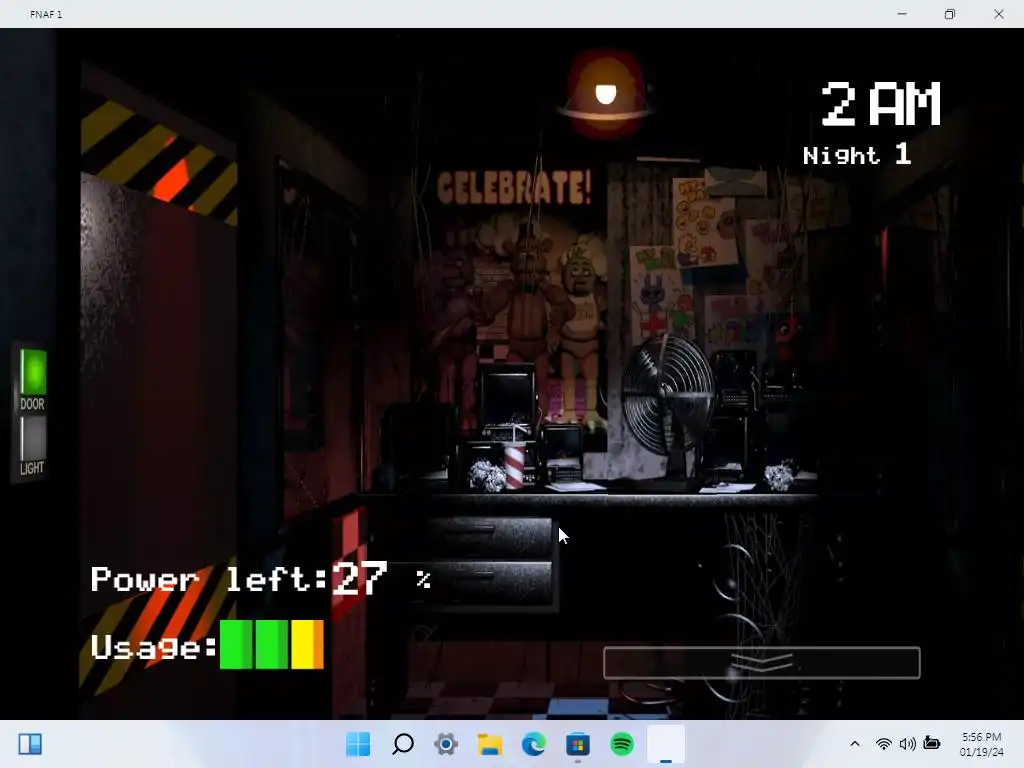The width and height of the screenshot is (1024, 768).
Task: Minimize the FNAF 1 window
Action: [x=902, y=14]
